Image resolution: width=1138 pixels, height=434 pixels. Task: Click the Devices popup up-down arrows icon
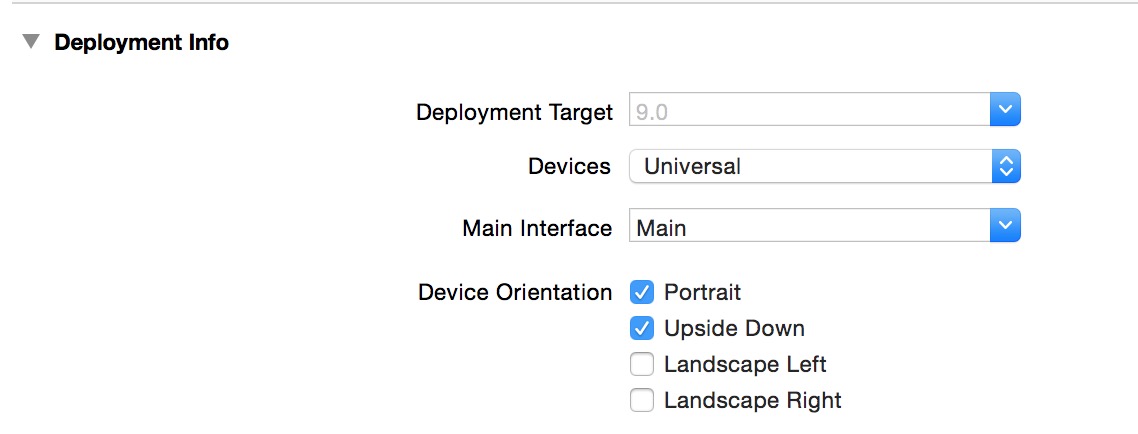click(x=1005, y=166)
